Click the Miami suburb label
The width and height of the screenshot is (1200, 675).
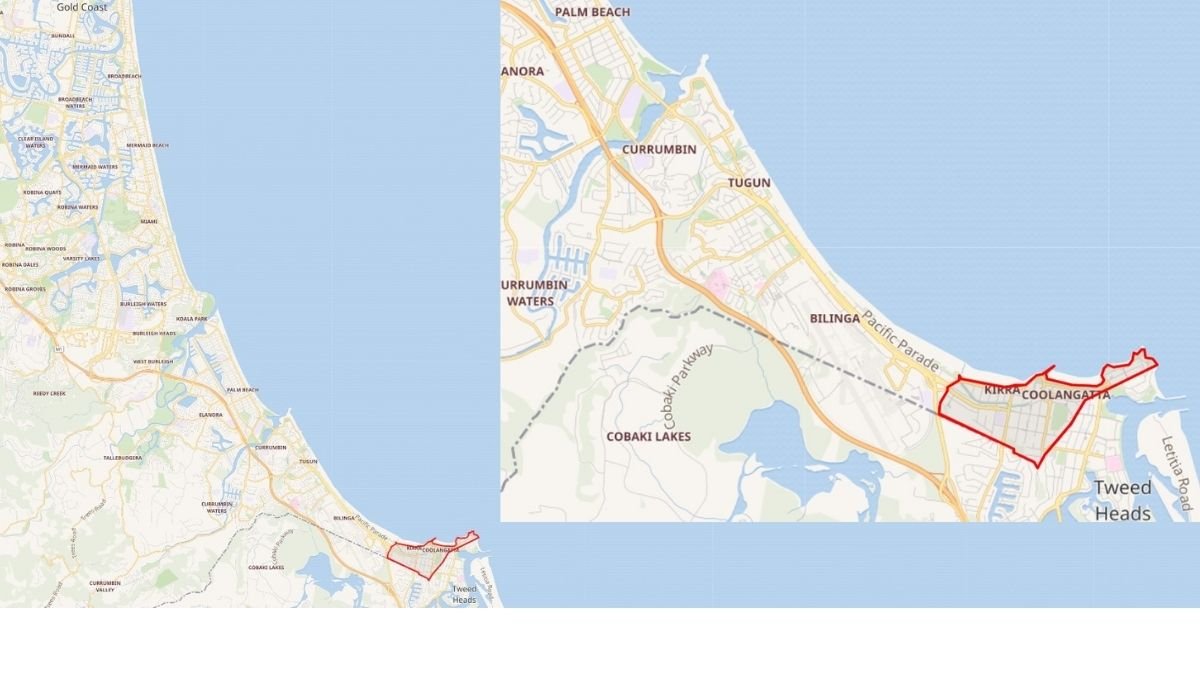click(149, 221)
